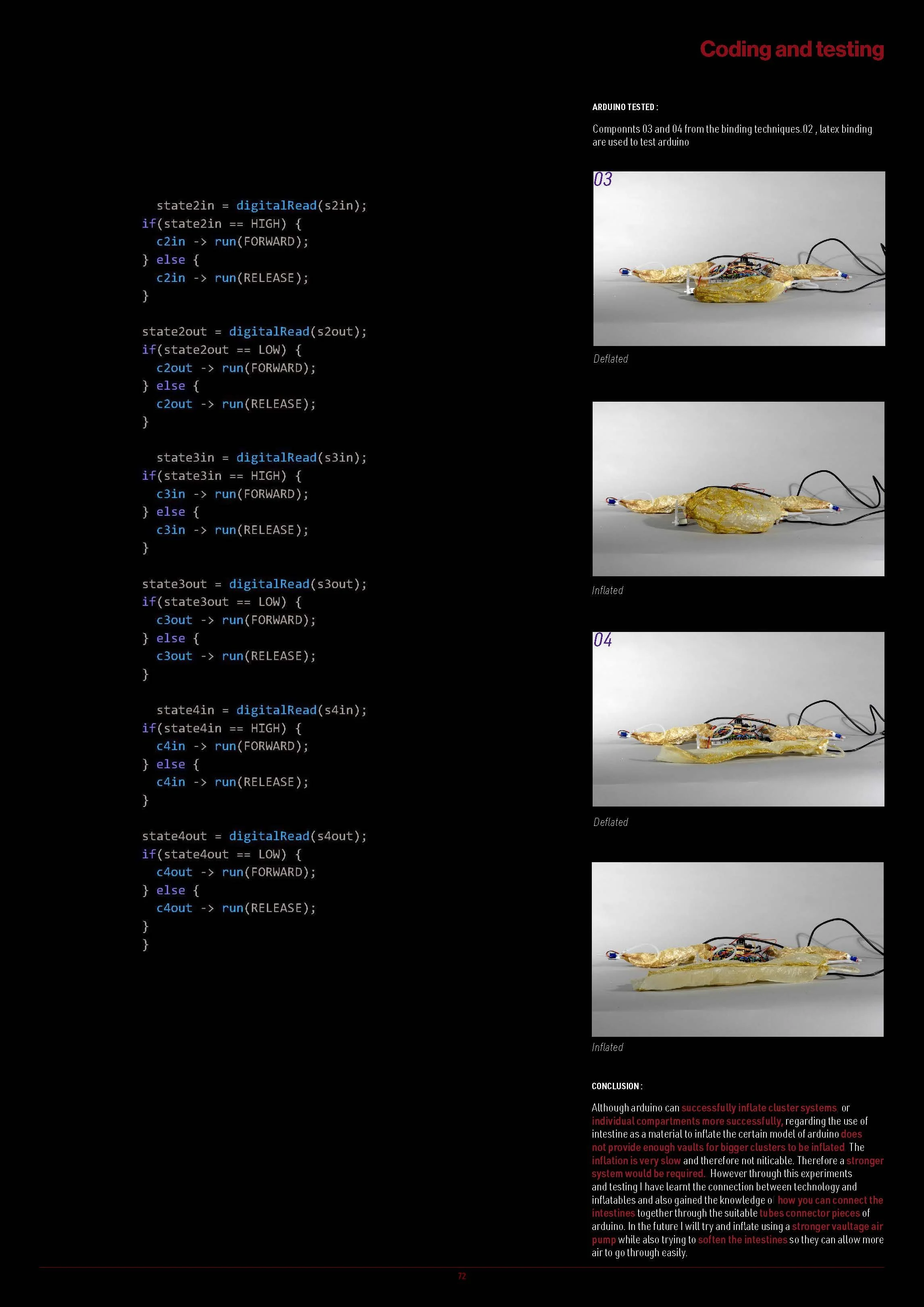The width and height of the screenshot is (924, 1307).
Task: Click the line 'c3in -> run(RELEASE);'
Action: pyautogui.click(x=233, y=530)
